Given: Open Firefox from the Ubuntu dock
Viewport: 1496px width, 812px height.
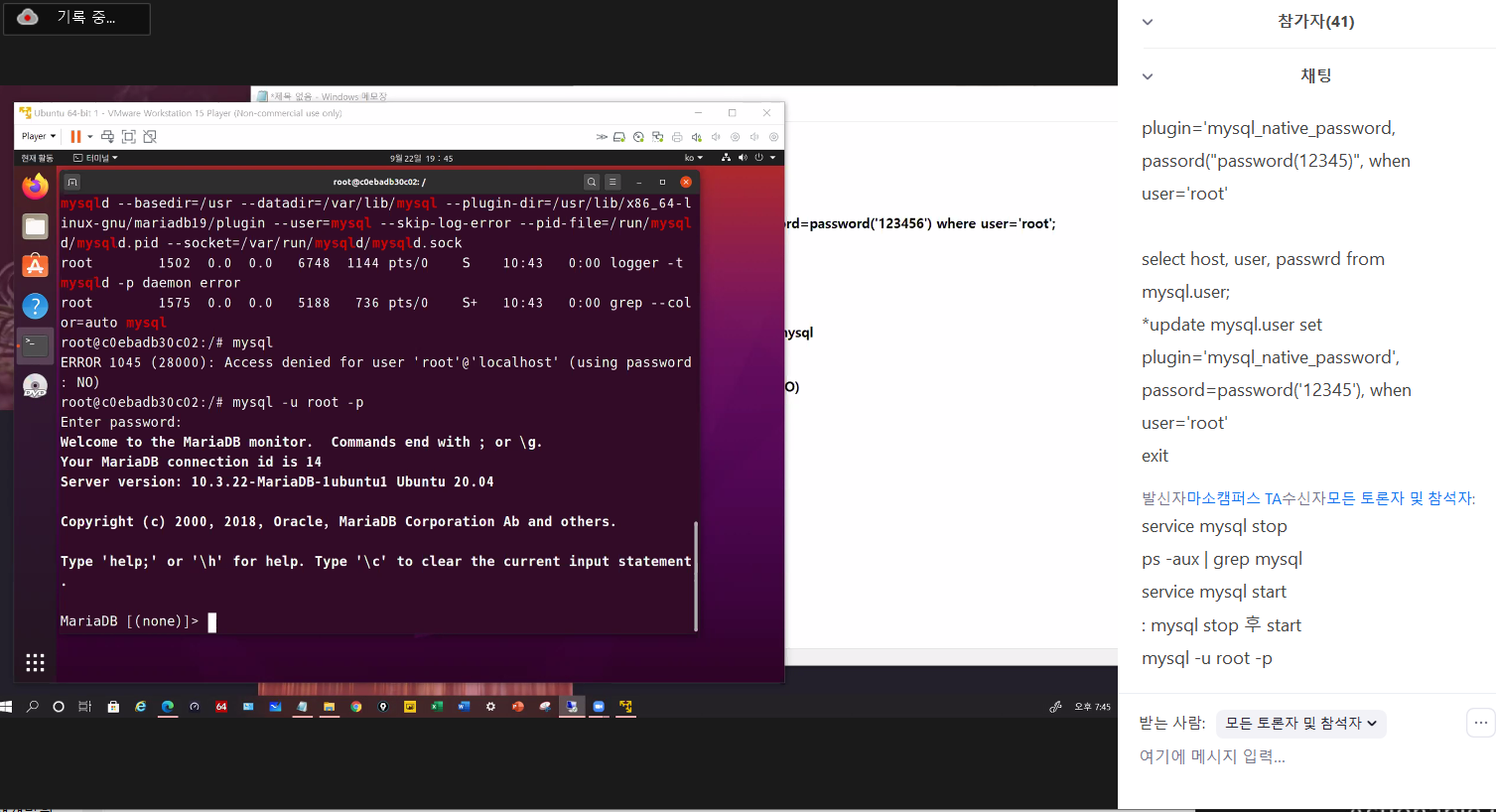Looking at the screenshot, I should (35, 187).
